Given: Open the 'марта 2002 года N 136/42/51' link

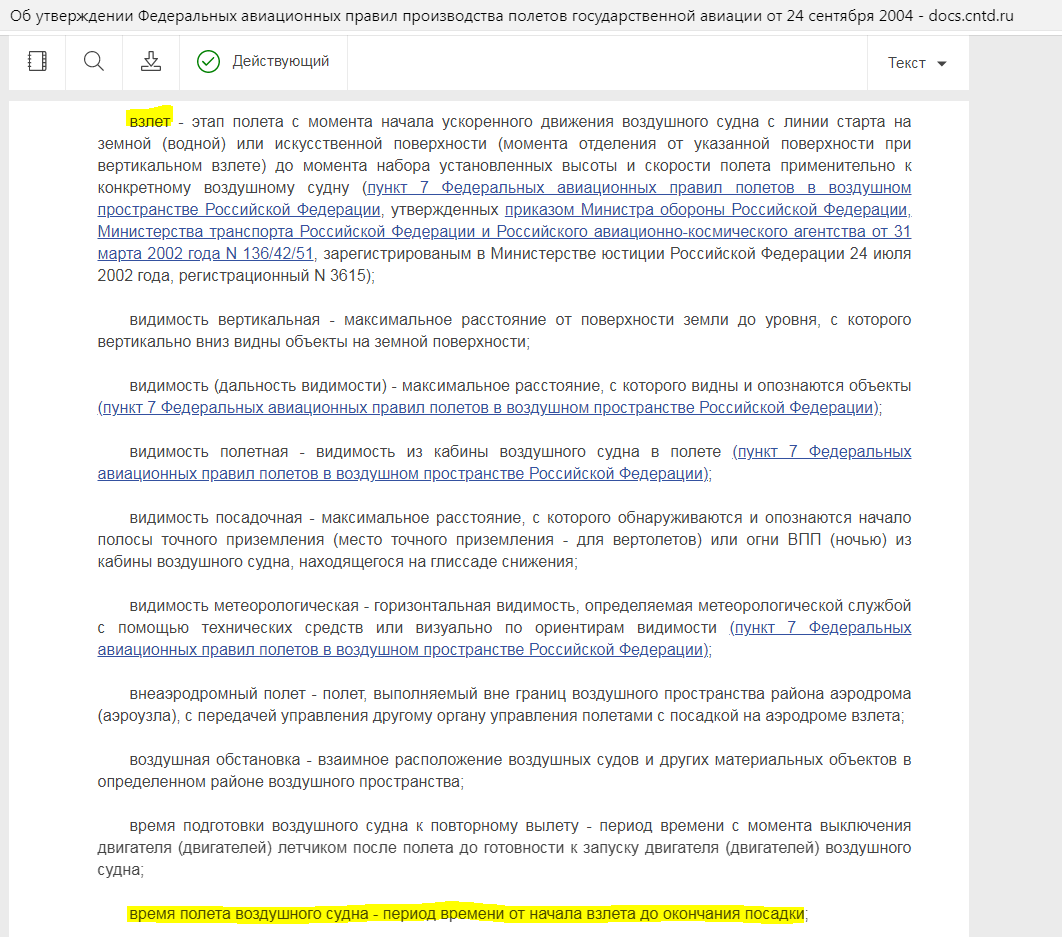Looking at the screenshot, I should click(206, 254).
